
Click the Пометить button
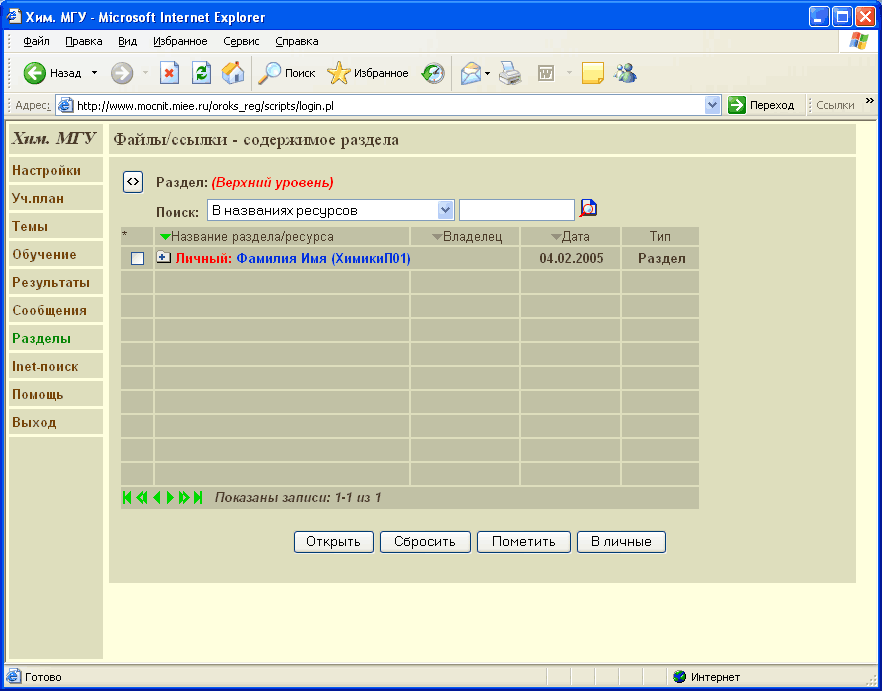[x=524, y=542]
